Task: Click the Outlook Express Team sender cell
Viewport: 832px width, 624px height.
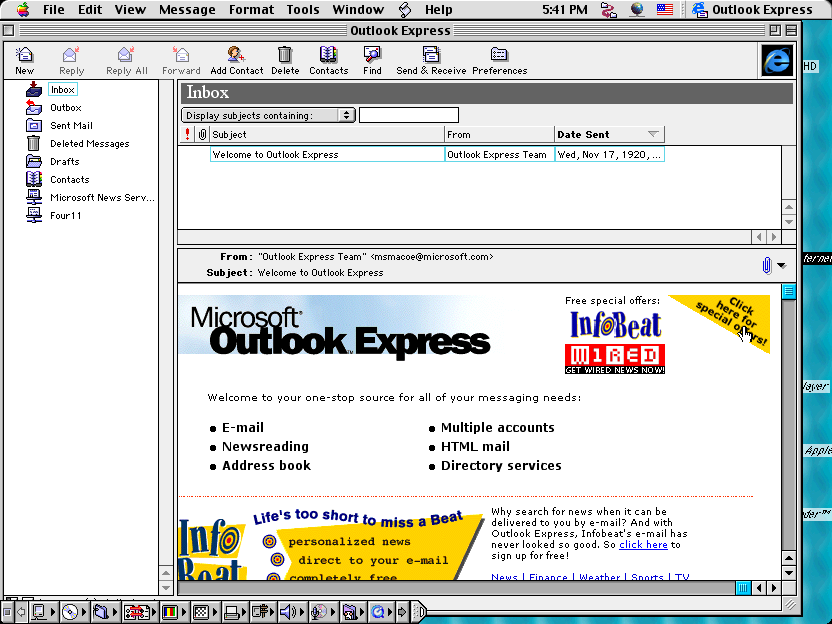Action: pyautogui.click(x=499, y=154)
